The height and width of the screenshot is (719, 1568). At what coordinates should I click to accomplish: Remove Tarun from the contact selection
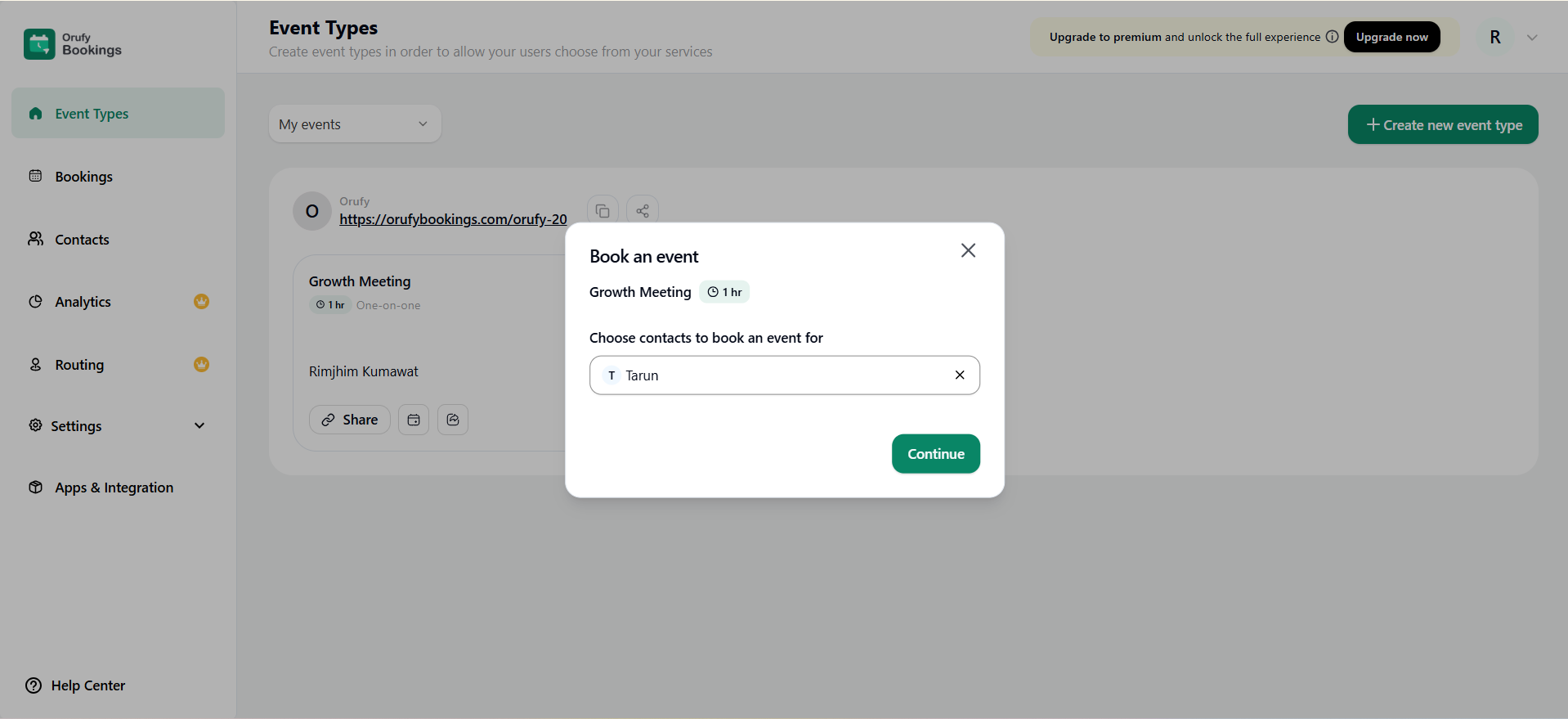tap(960, 375)
